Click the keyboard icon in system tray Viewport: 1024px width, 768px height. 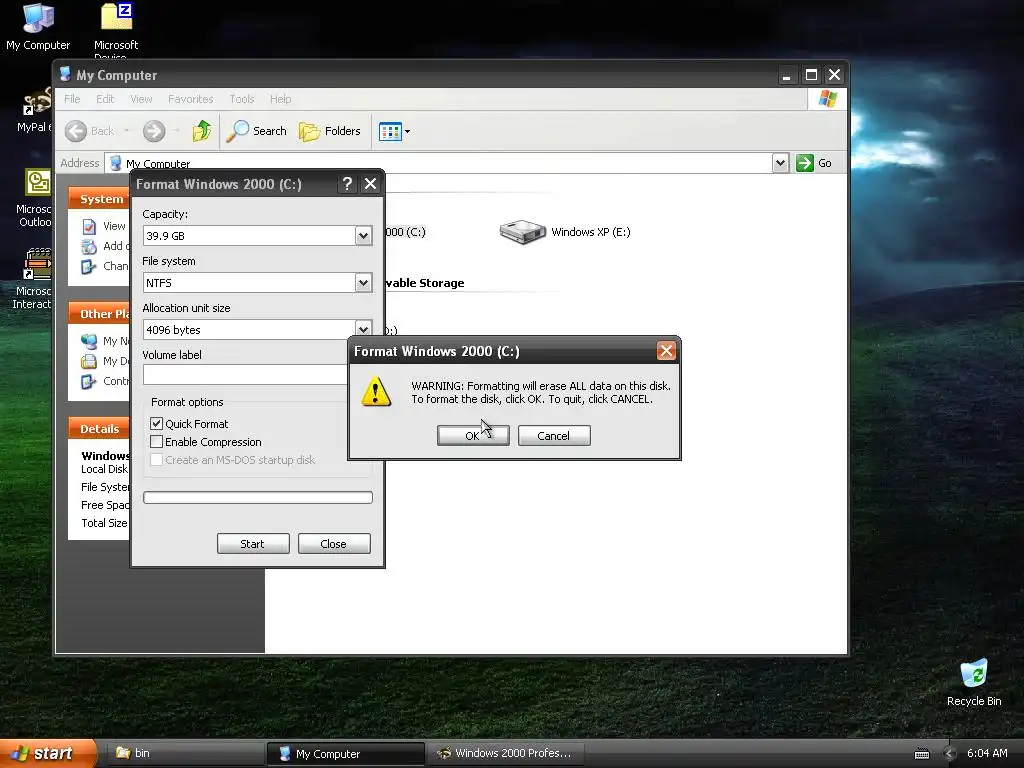tap(922, 754)
